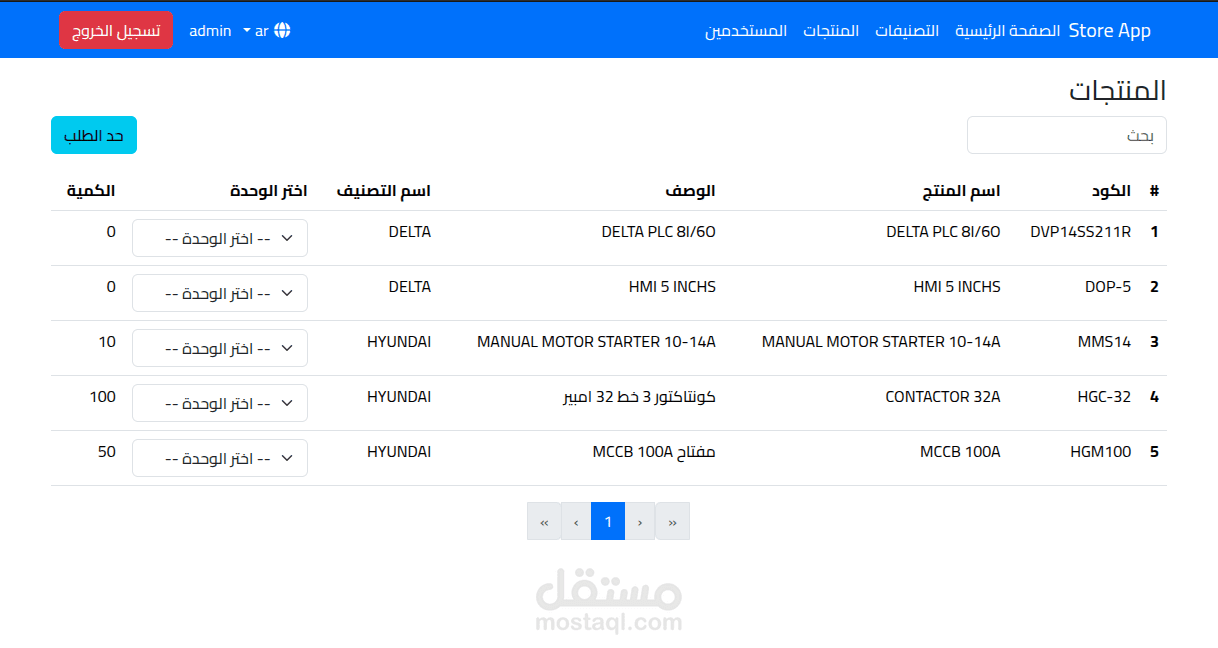Click the حد الطلب button
The width and height of the screenshot is (1218, 648).
(94, 135)
